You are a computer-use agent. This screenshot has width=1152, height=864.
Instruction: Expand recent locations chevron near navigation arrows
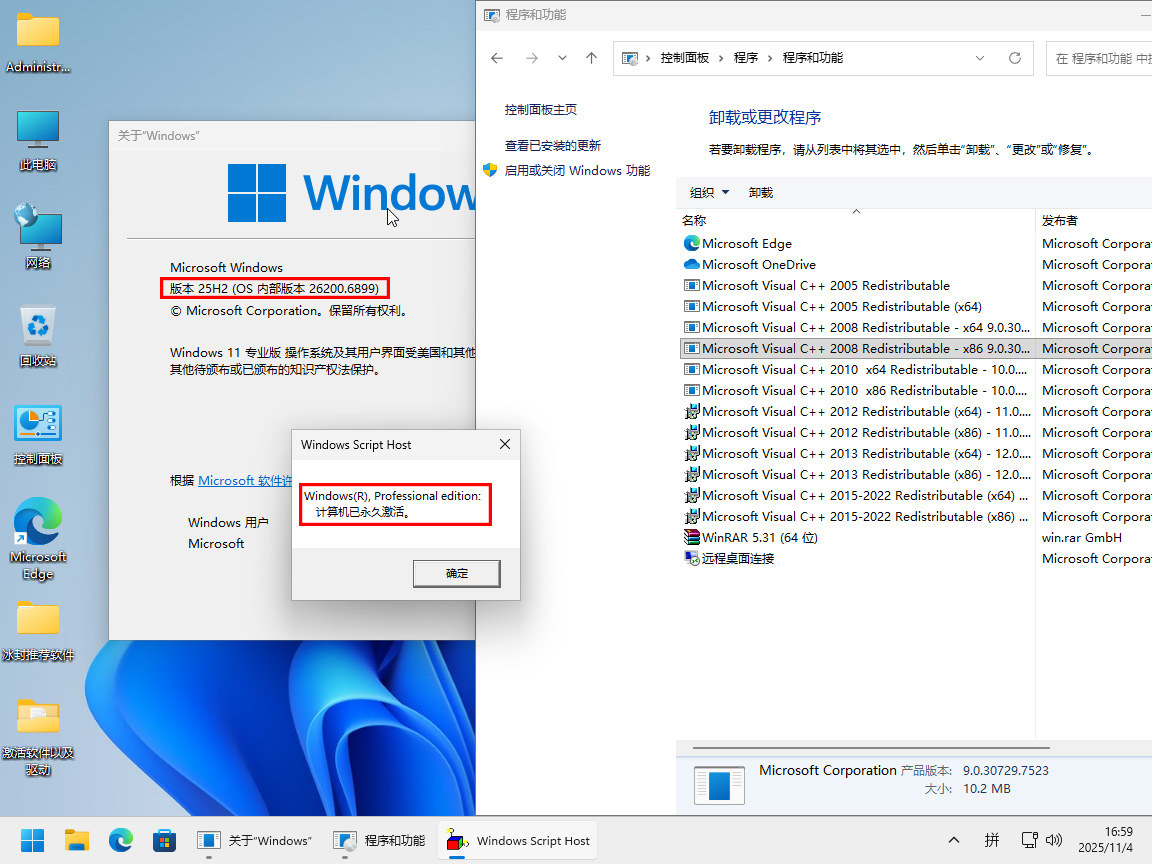pyautogui.click(x=562, y=58)
